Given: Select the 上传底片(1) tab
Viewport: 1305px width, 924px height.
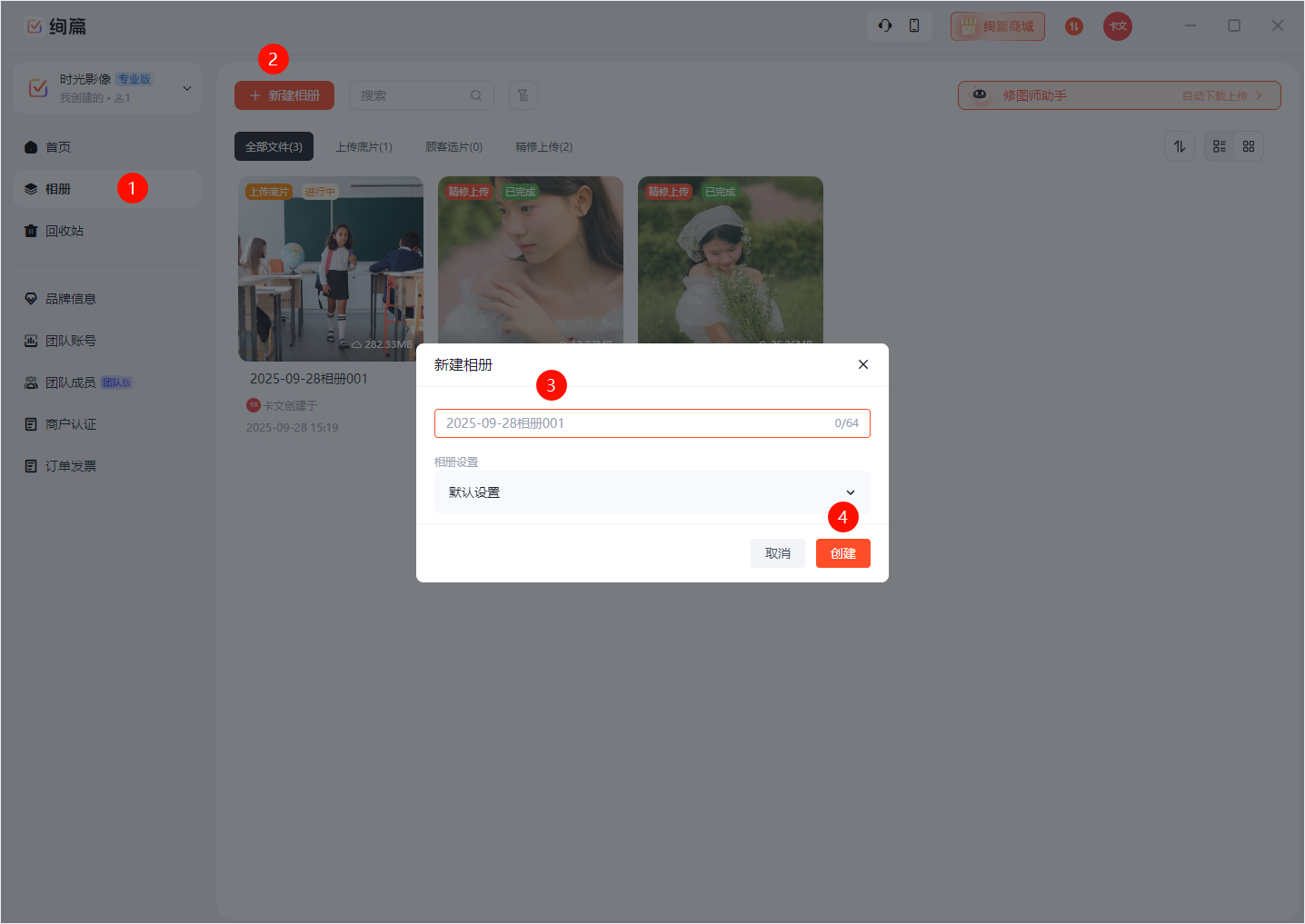Looking at the screenshot, I should point(364,146).
